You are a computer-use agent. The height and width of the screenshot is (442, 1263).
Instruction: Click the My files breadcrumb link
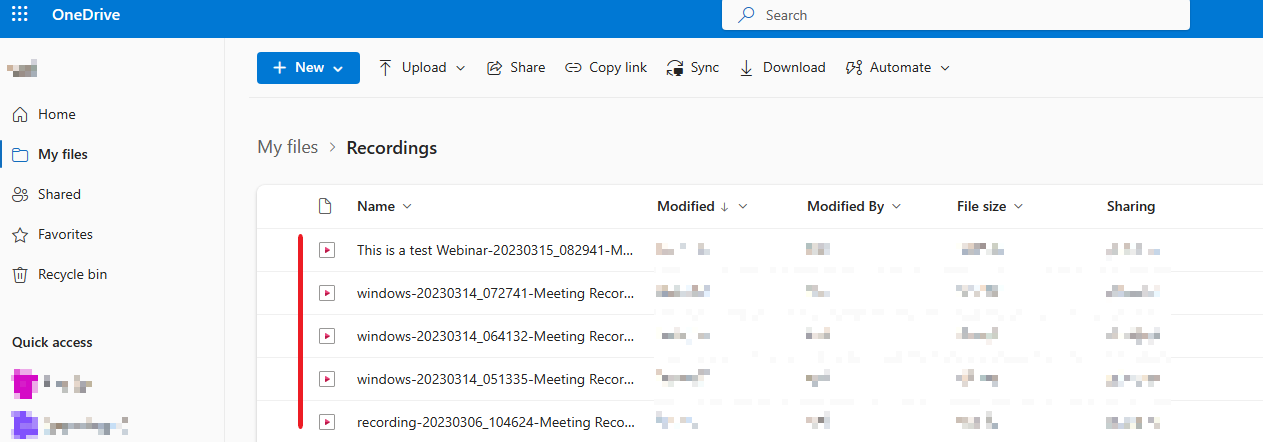(x=288, y=147)
